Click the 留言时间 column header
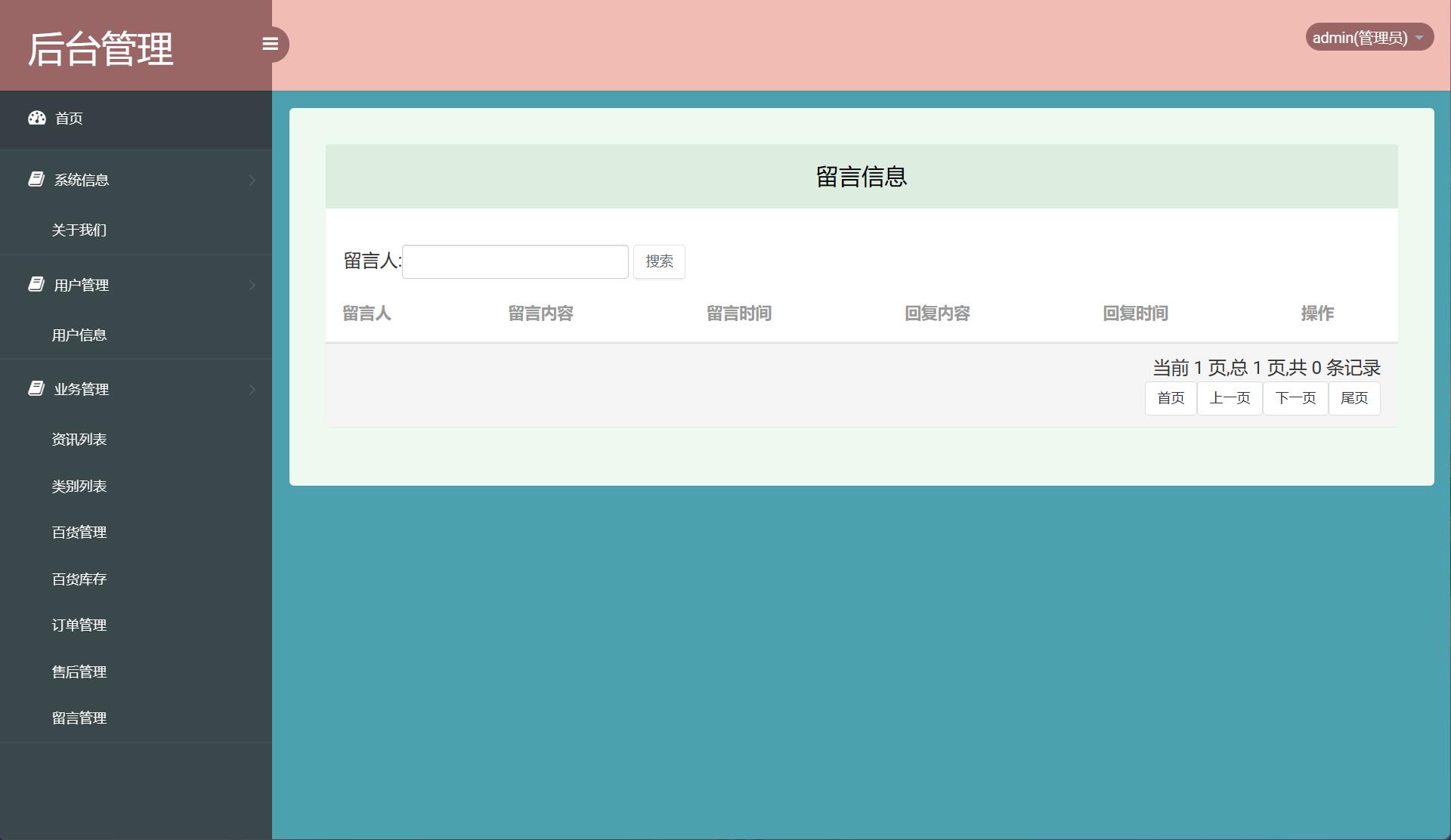The image size is (1451, 840). click(739, 313)
